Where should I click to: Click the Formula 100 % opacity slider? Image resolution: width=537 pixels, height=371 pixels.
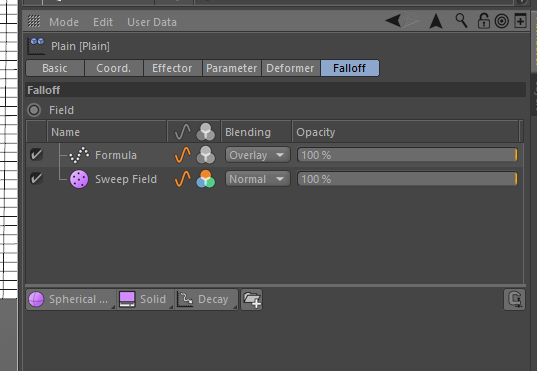[407, 155]
